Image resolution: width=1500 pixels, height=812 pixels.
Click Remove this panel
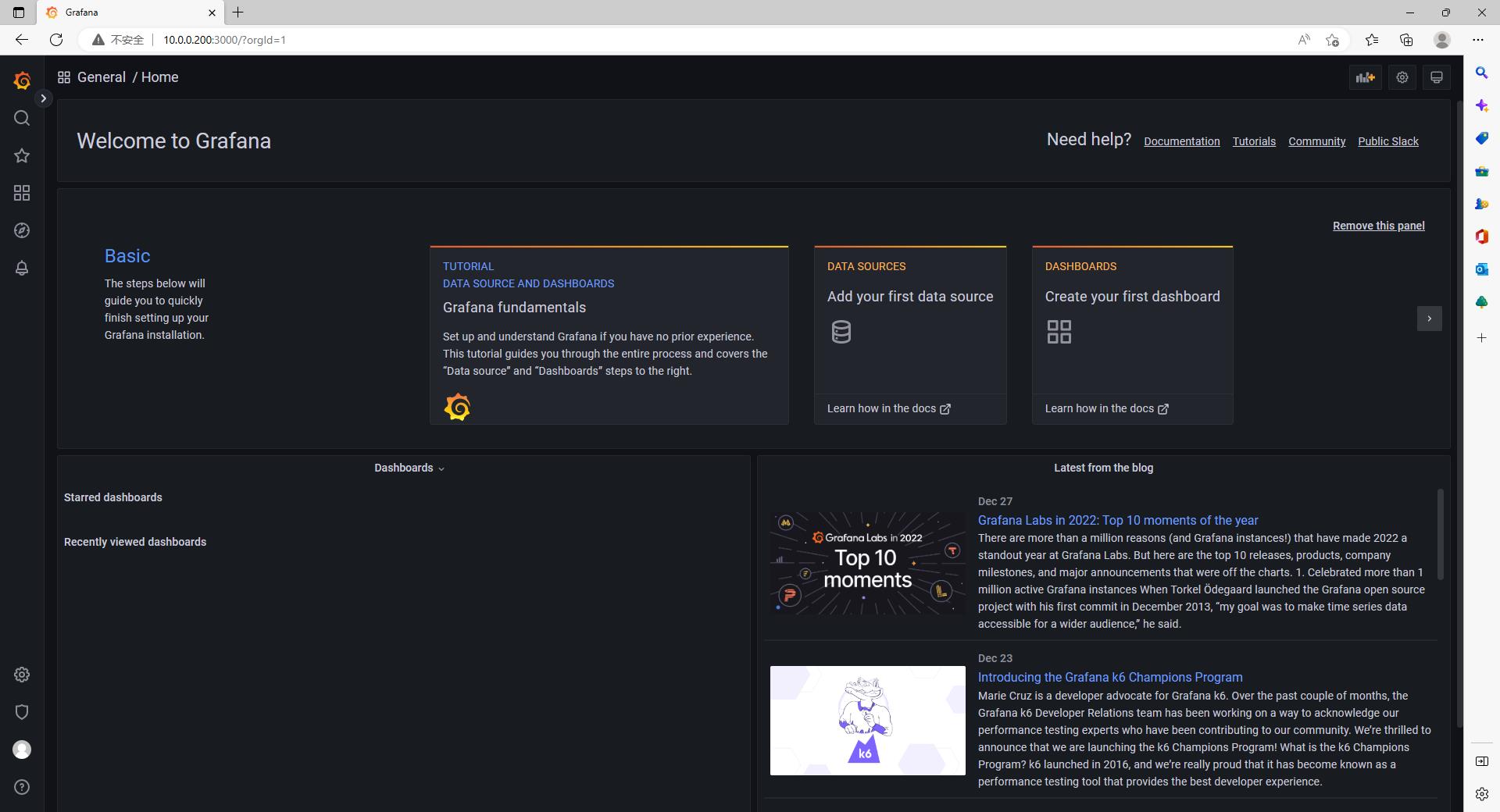coord(1378,226)
